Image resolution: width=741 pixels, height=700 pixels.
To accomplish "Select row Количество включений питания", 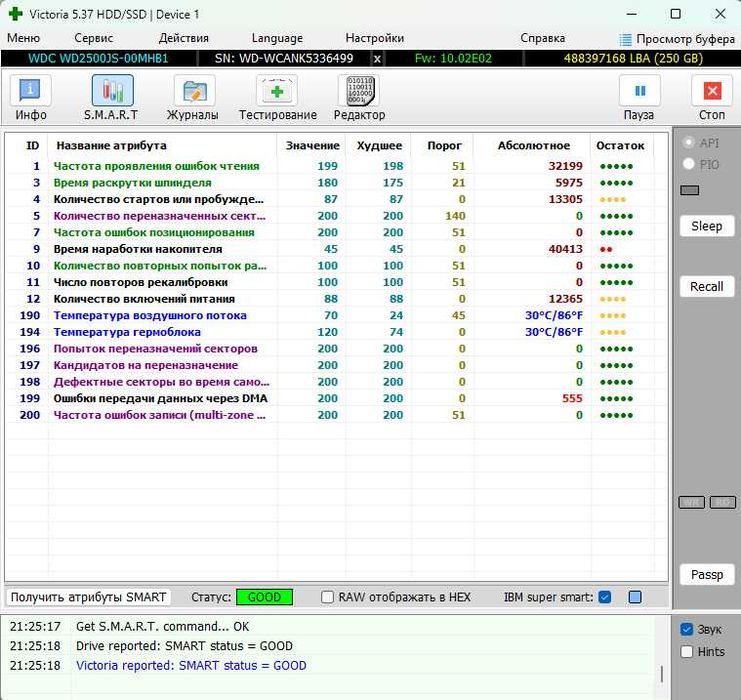I will coord(336,299).
